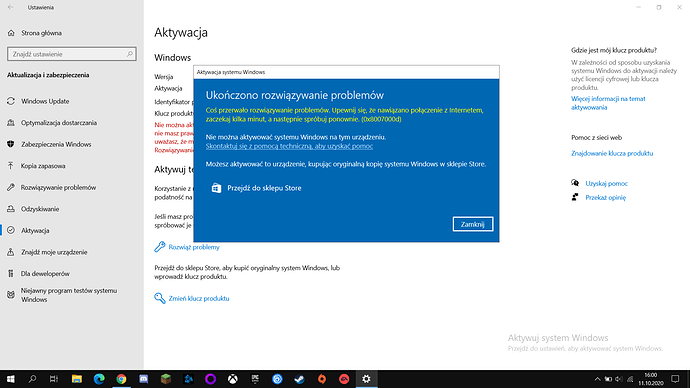690x388 pixels.
Task: Open Ubisoft Connect from the taskbar
Action: click(277, 379)
